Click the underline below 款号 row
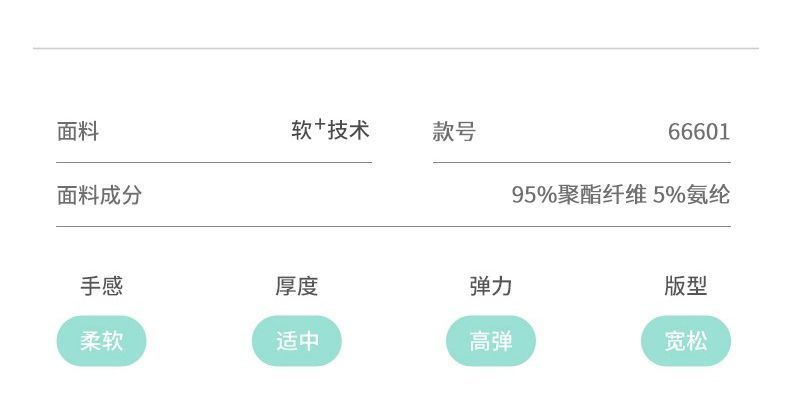This screenshot has width=790, height=406. pyautogui.click(x=582, y=163)
